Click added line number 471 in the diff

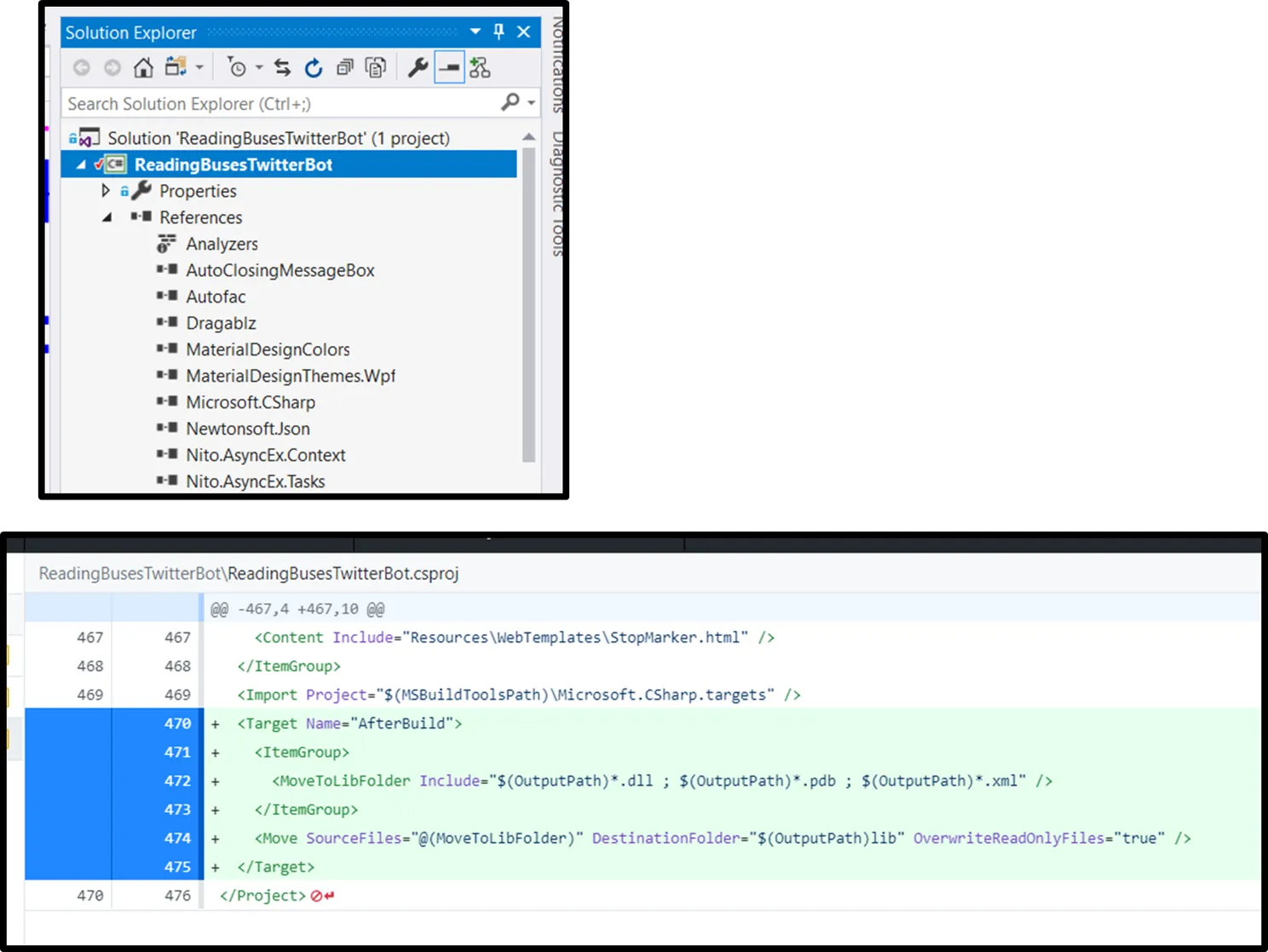click(x=177, y=753)
